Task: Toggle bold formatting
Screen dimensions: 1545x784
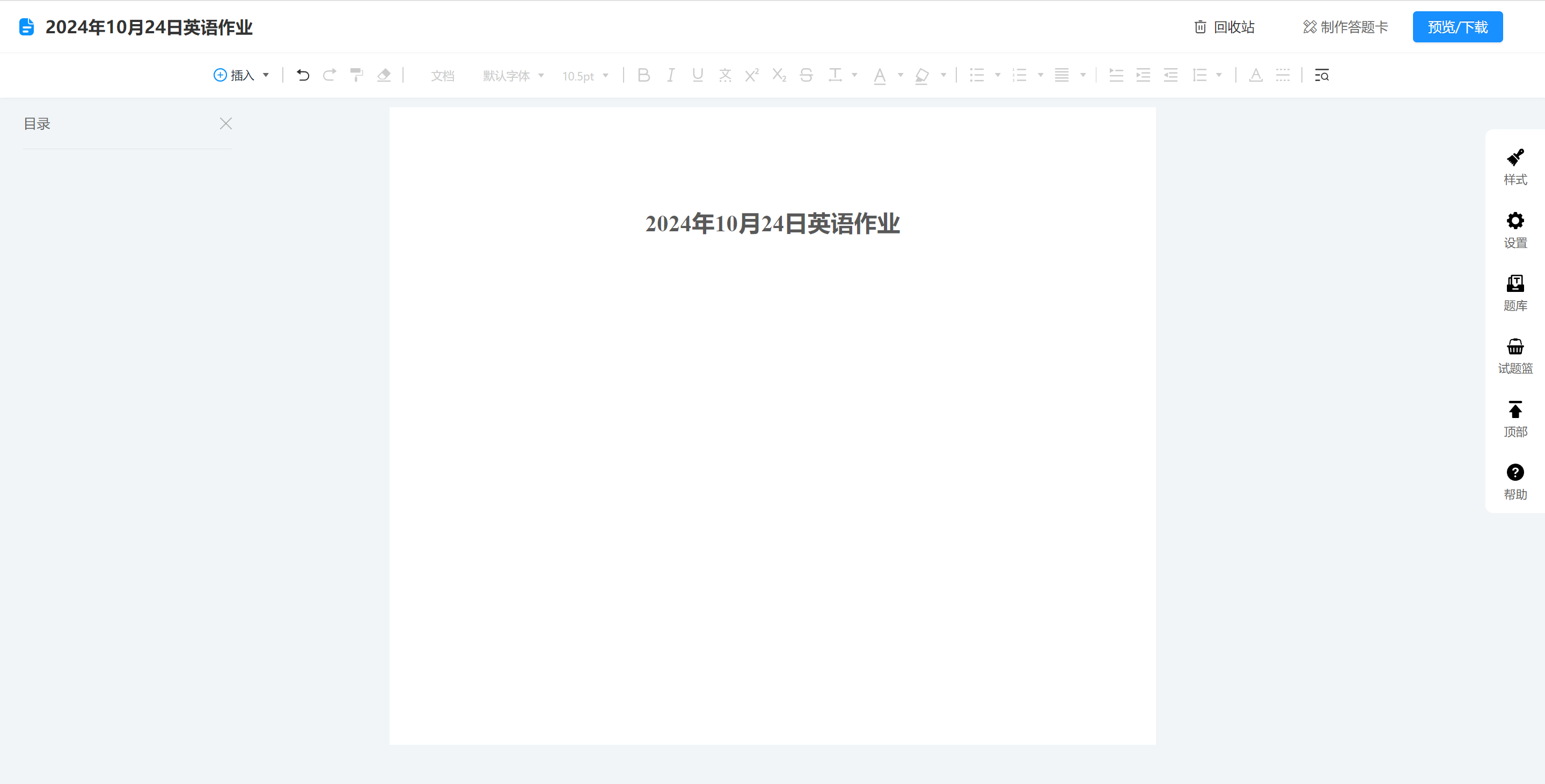Action: coord(643,75)
